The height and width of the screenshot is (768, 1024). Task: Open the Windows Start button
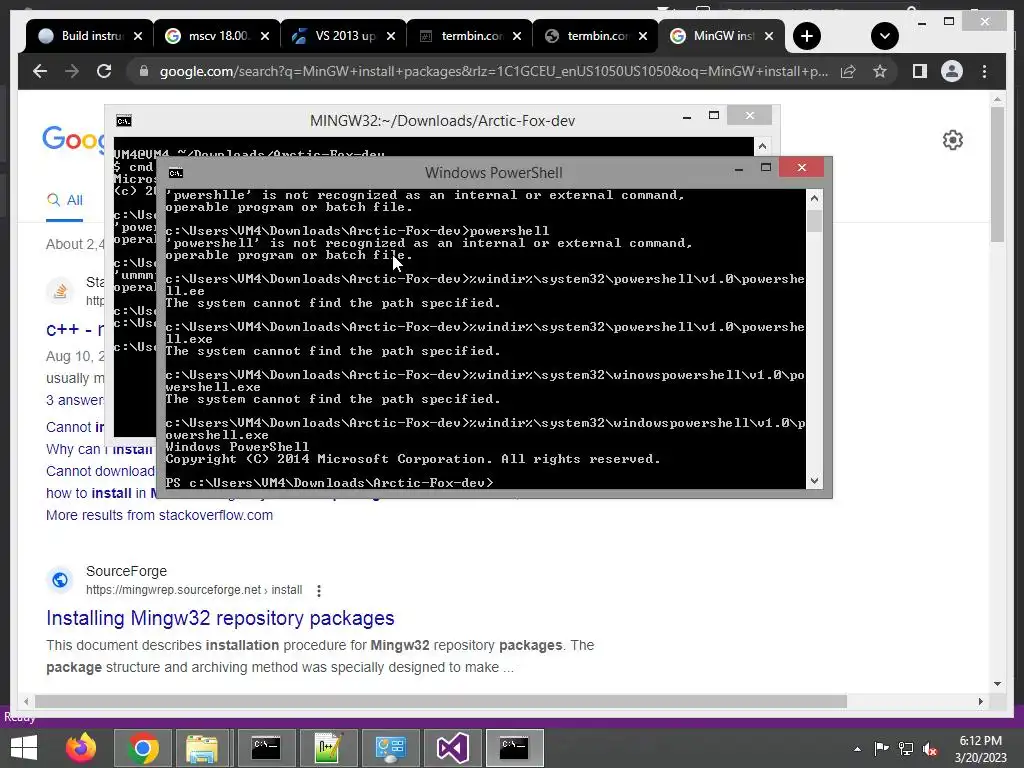24,748
